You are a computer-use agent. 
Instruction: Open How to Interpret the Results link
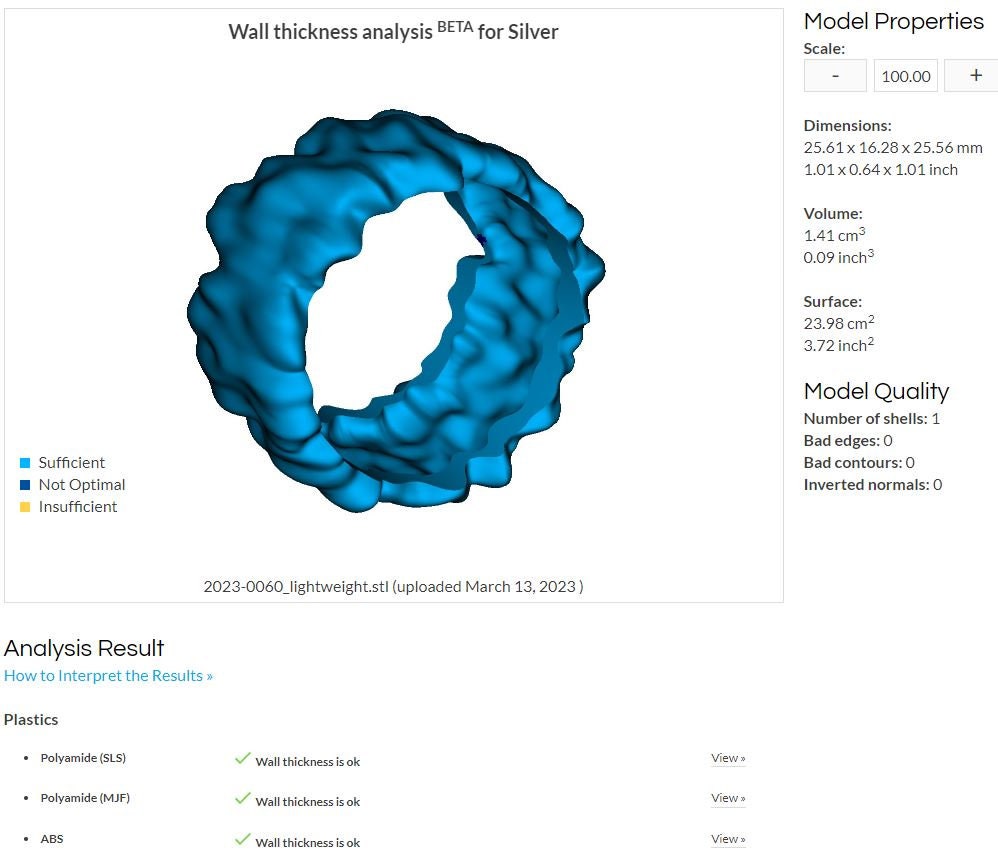click(x=108, y=675)
